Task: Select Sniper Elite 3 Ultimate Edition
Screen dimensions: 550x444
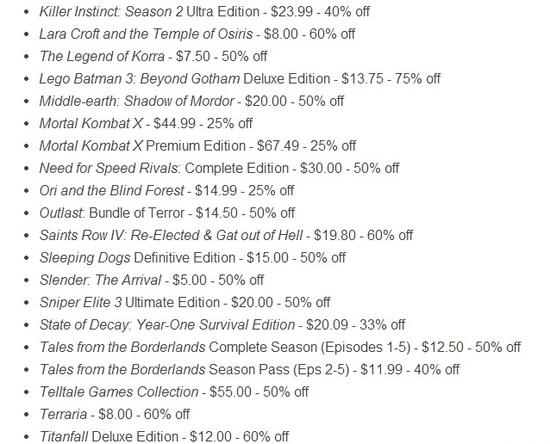Action: coord(185,303)
